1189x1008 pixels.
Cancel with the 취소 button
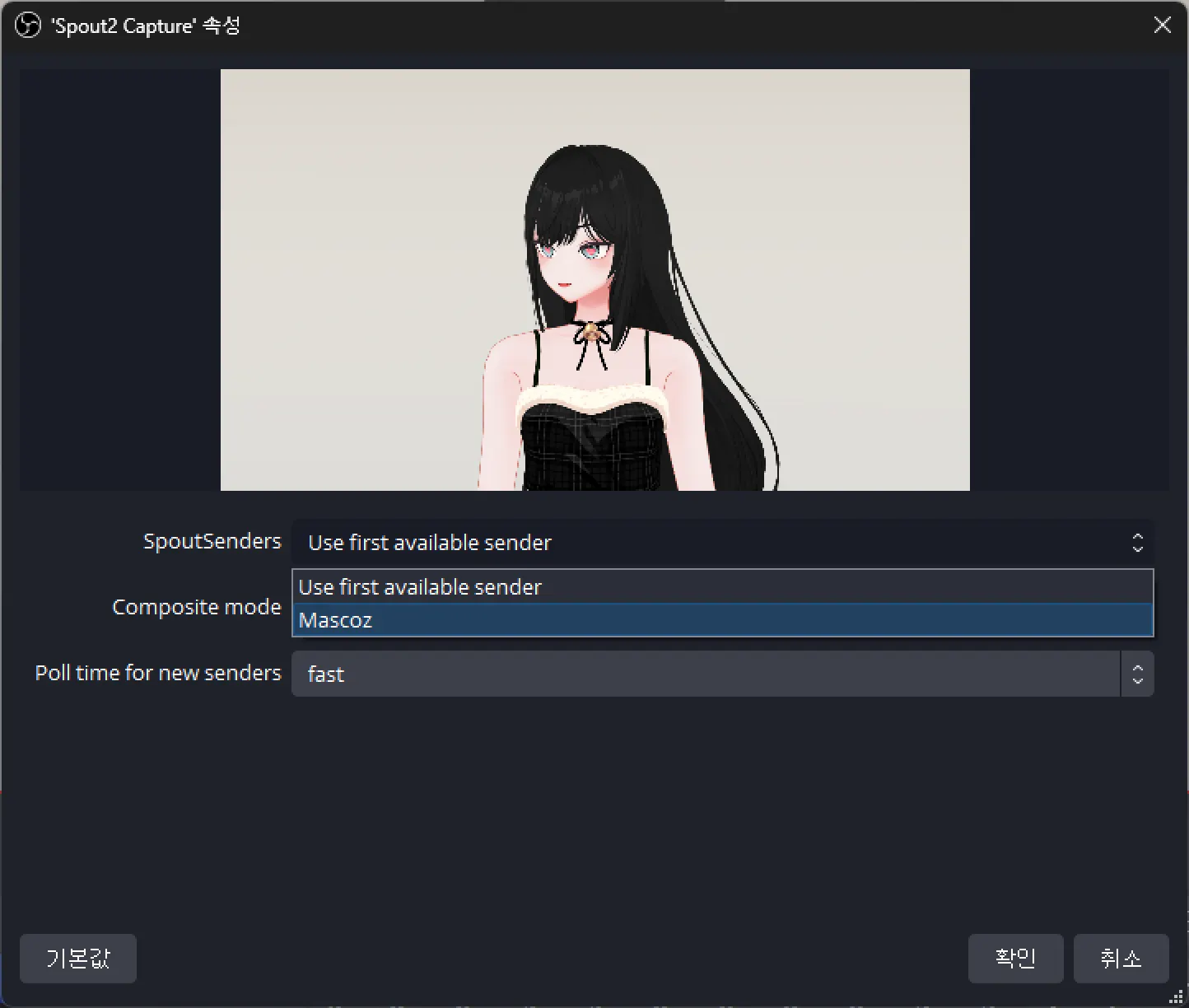point(1121,959)
